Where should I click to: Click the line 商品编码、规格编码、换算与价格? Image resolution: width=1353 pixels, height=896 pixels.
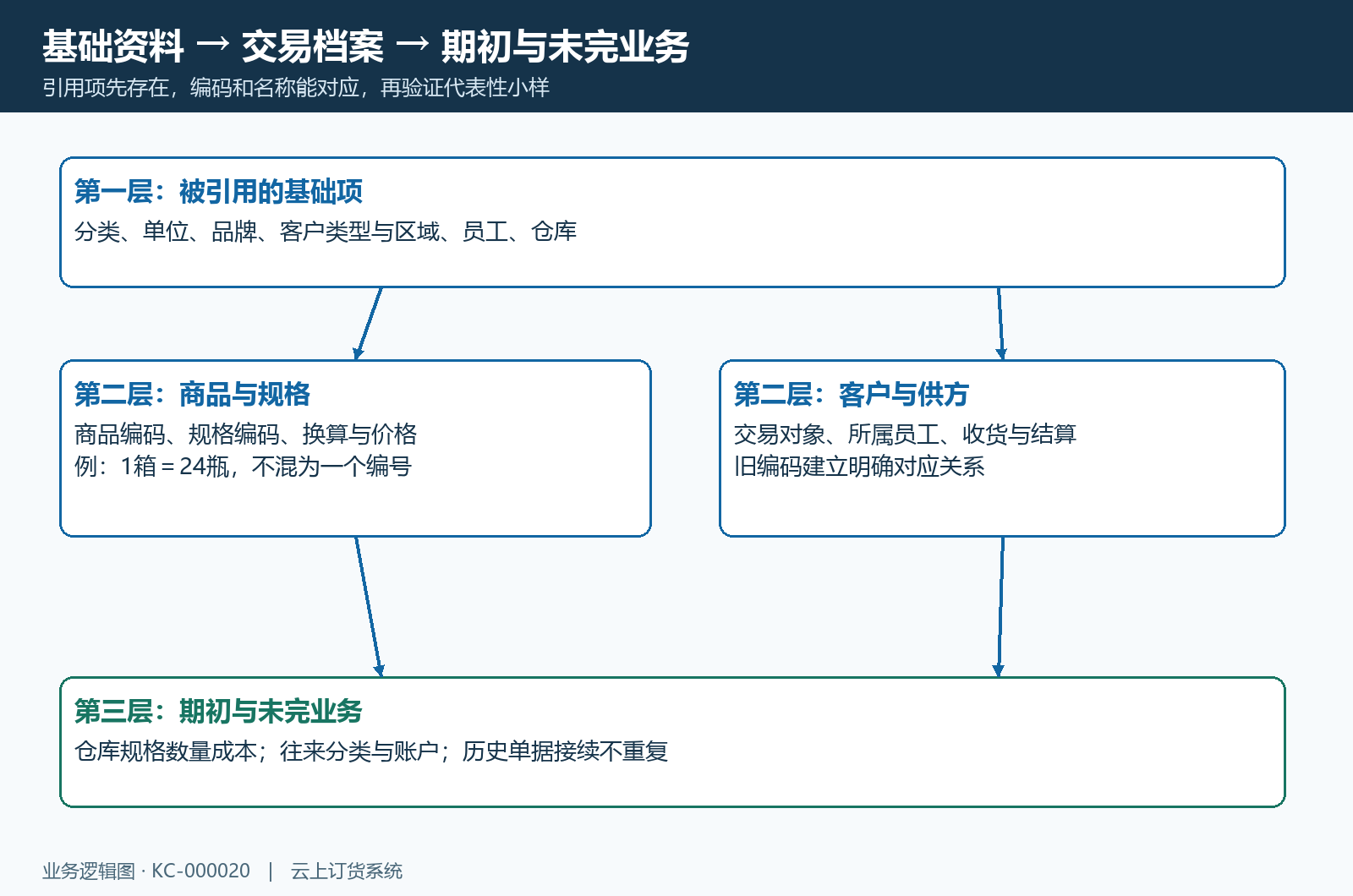(x=245, y=434)
